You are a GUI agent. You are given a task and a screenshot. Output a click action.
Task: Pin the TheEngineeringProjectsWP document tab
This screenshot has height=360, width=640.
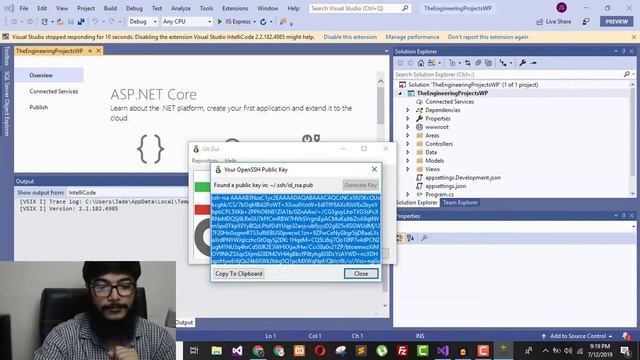pyautogui.click(x=90, y=51)
